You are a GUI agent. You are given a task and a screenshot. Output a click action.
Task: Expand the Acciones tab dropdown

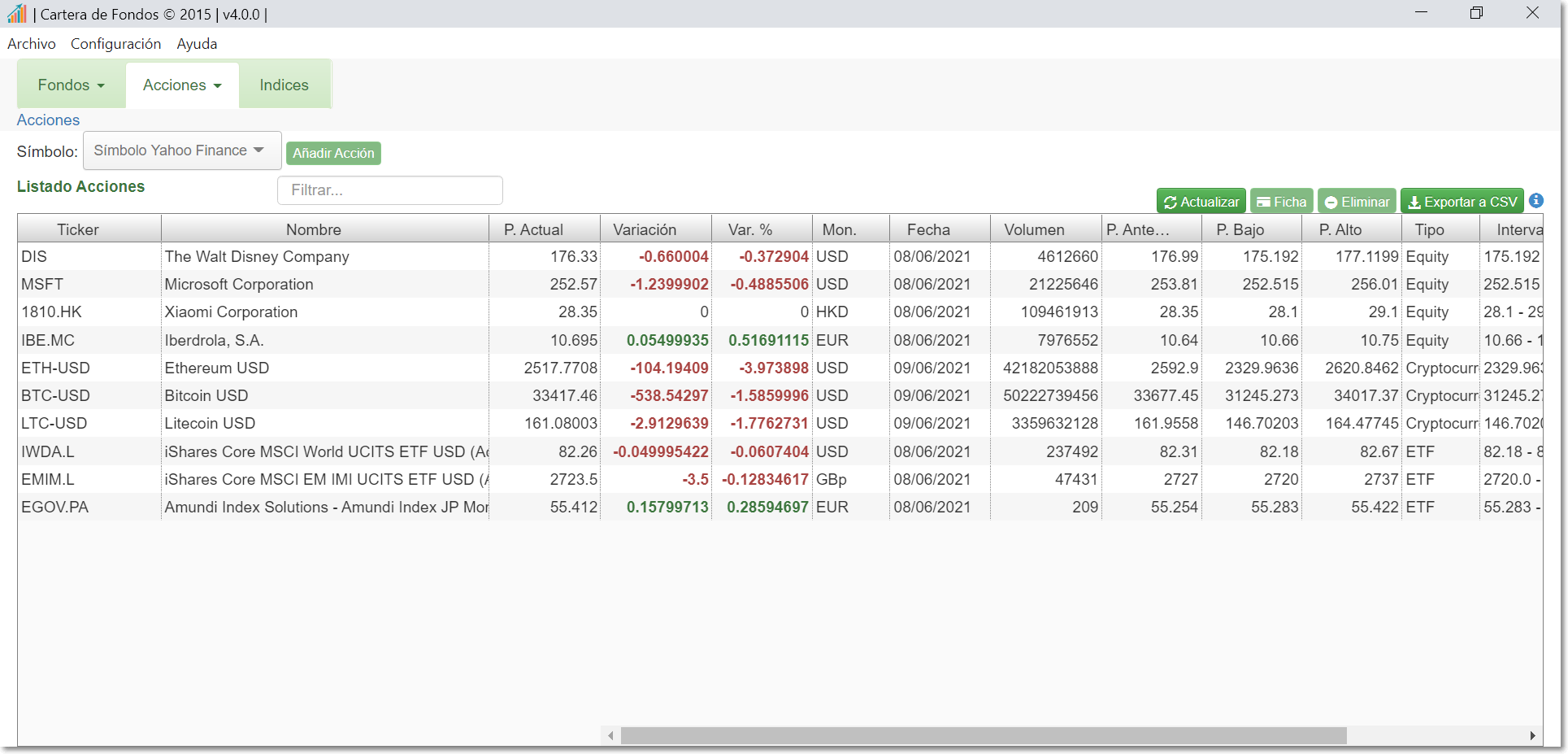click(x=182, y=85)
